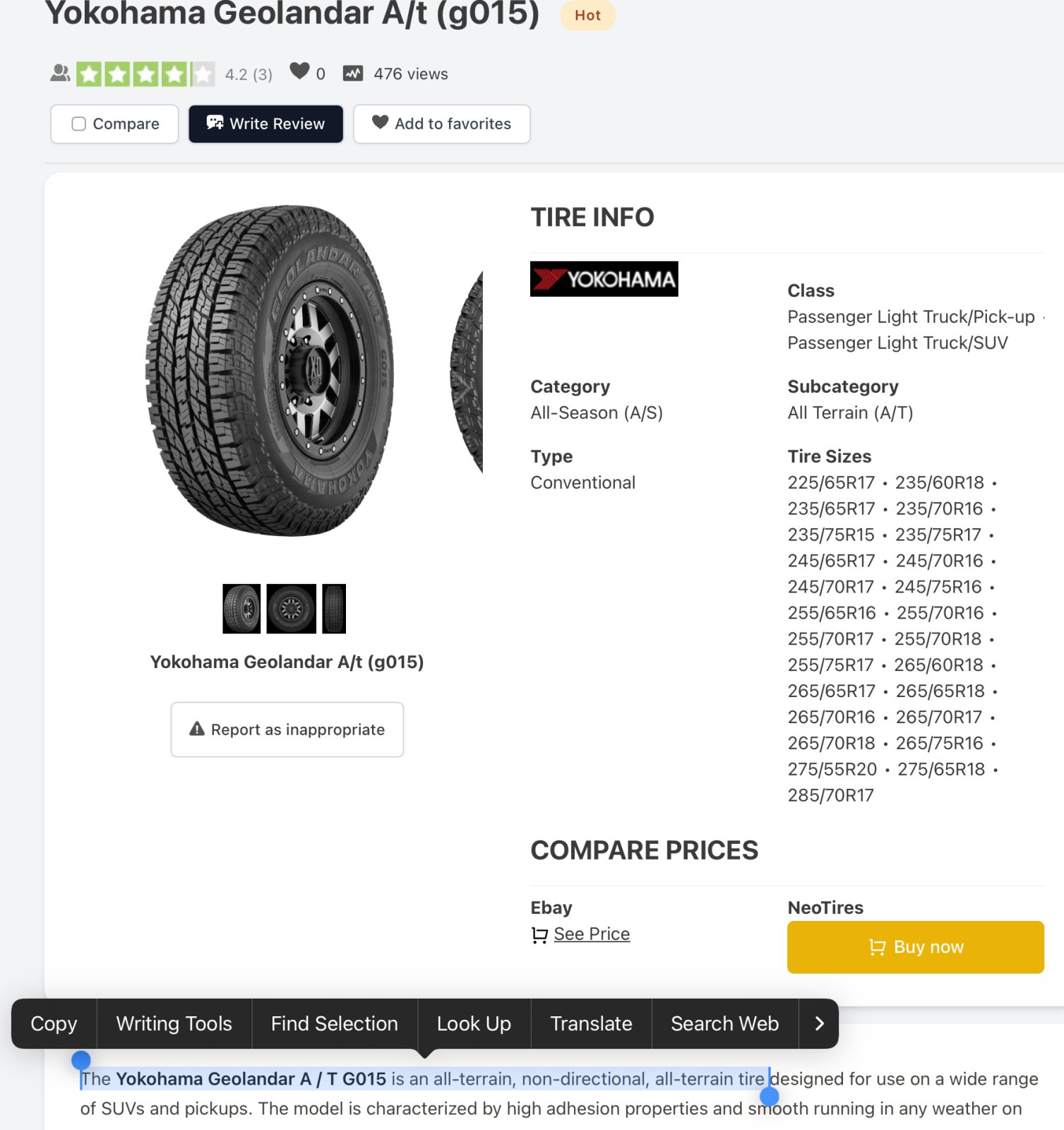This screenshot has width=1064, height=1130.
Task: Select the tread-view third thumbnail
Action: tap(334, 608)
